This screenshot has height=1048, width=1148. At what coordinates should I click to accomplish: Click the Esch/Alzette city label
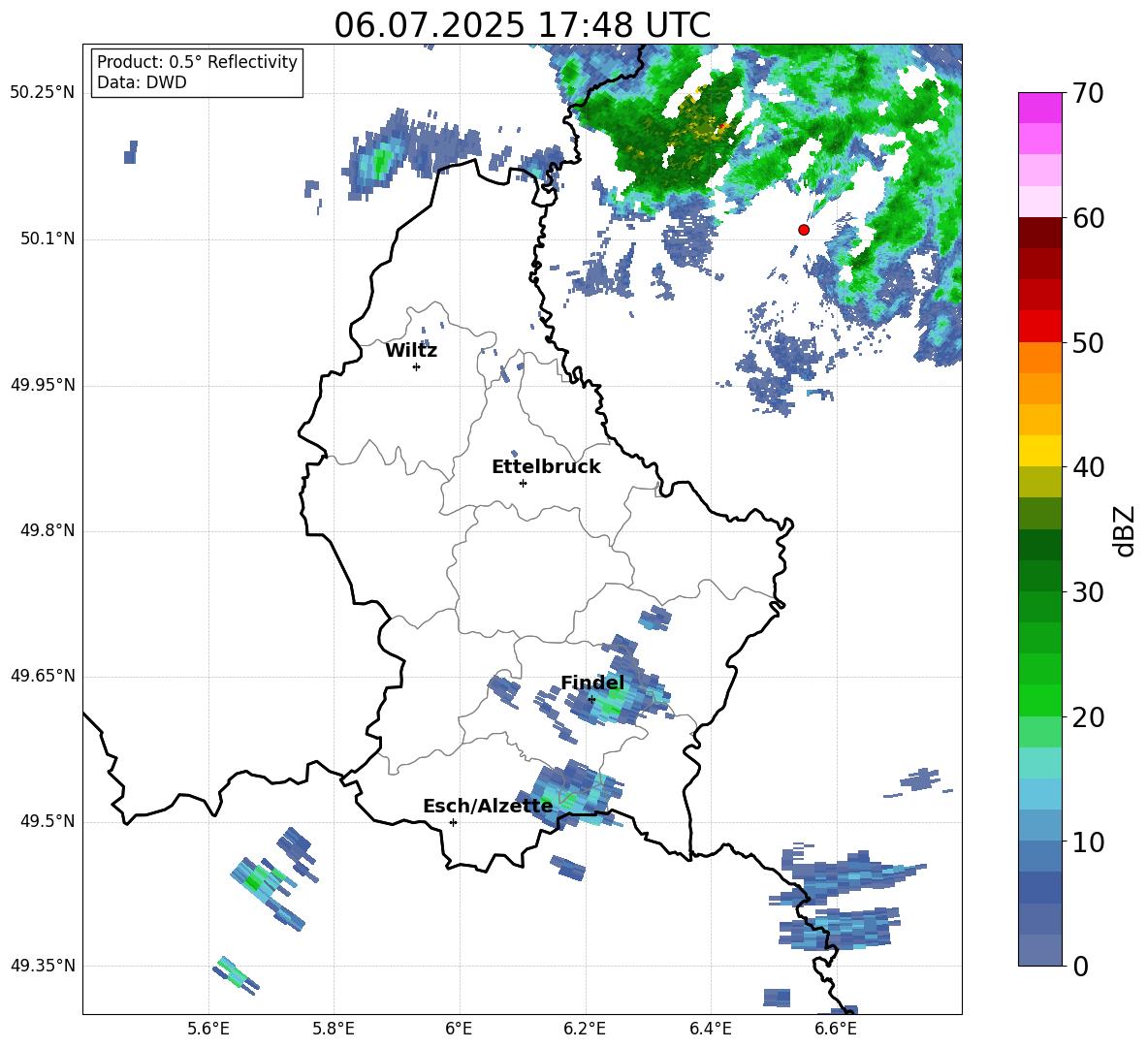pyautogui.click(x=488, y=807)
